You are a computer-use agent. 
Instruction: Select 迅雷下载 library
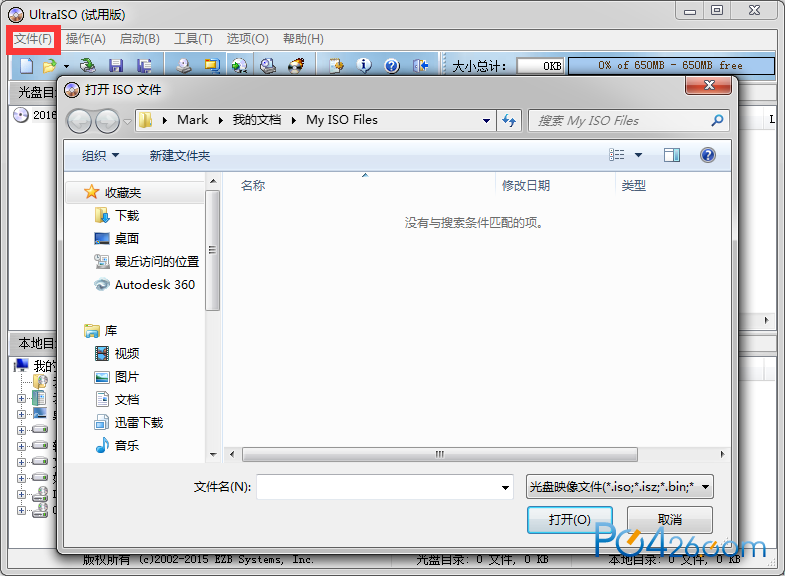[x=139, y=423]
